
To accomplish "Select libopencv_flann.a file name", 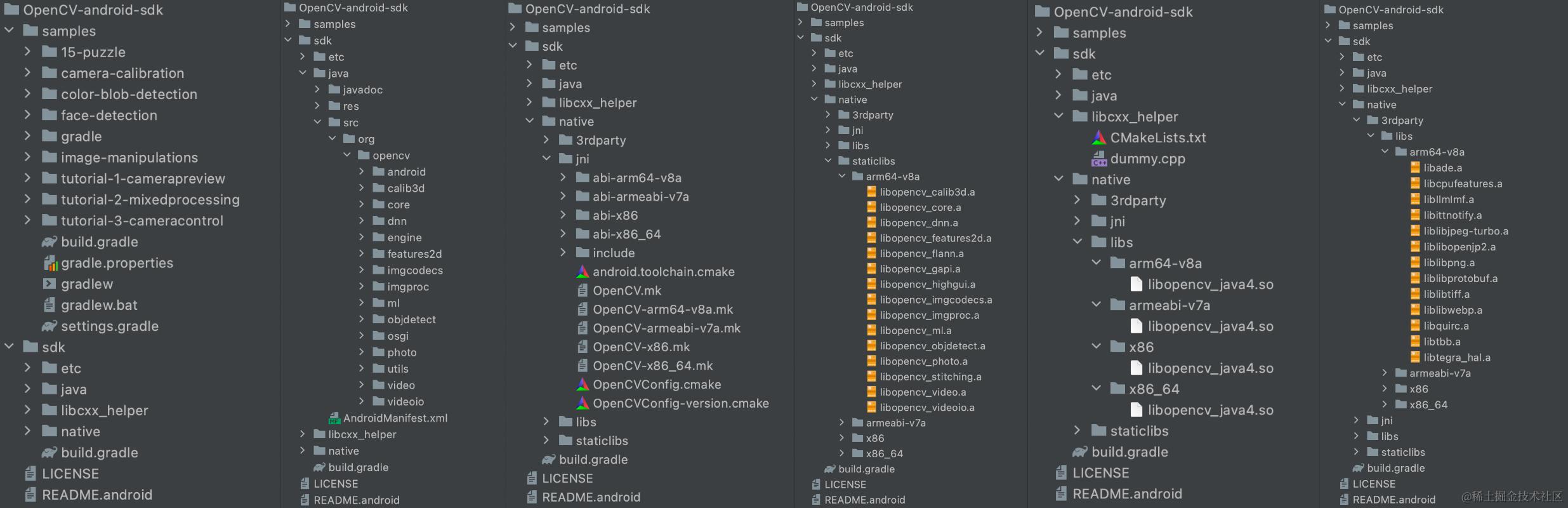I will (922, 254).
